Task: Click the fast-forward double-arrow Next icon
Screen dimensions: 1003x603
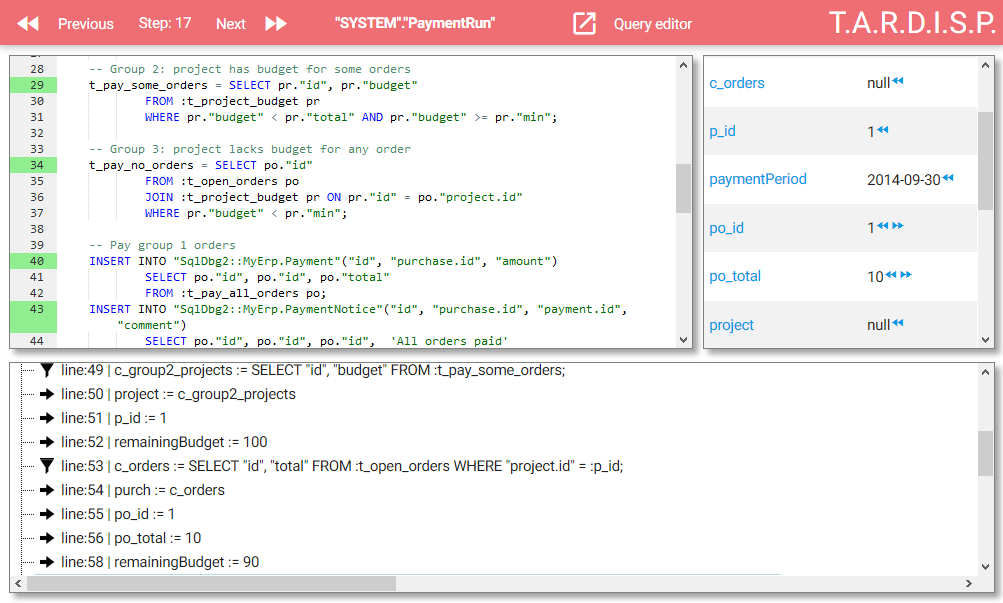Action: pyautogui.click(x=276, y=24)
